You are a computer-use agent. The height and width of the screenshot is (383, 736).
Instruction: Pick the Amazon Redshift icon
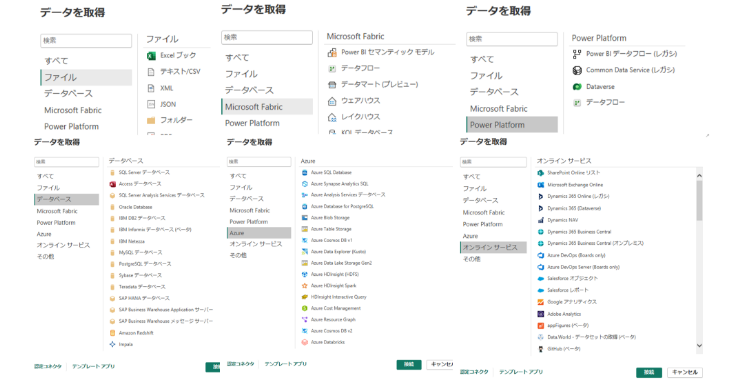pos(112,333)
